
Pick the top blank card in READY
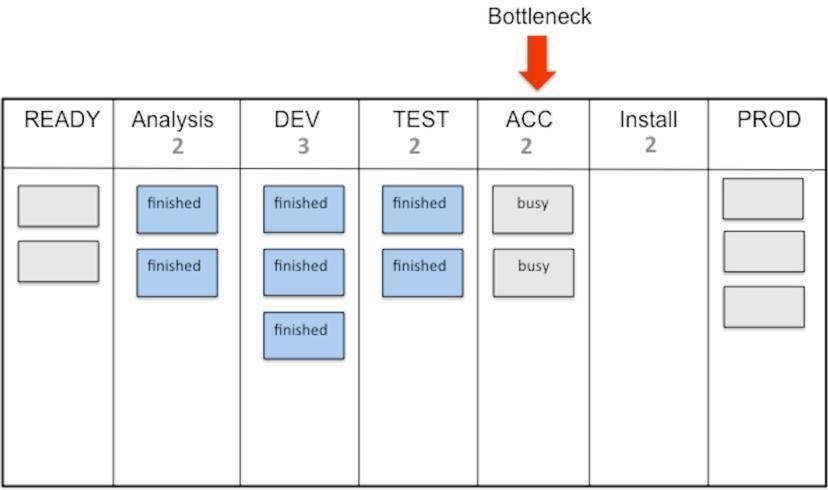pyautogui.click(x=58, y=206)
